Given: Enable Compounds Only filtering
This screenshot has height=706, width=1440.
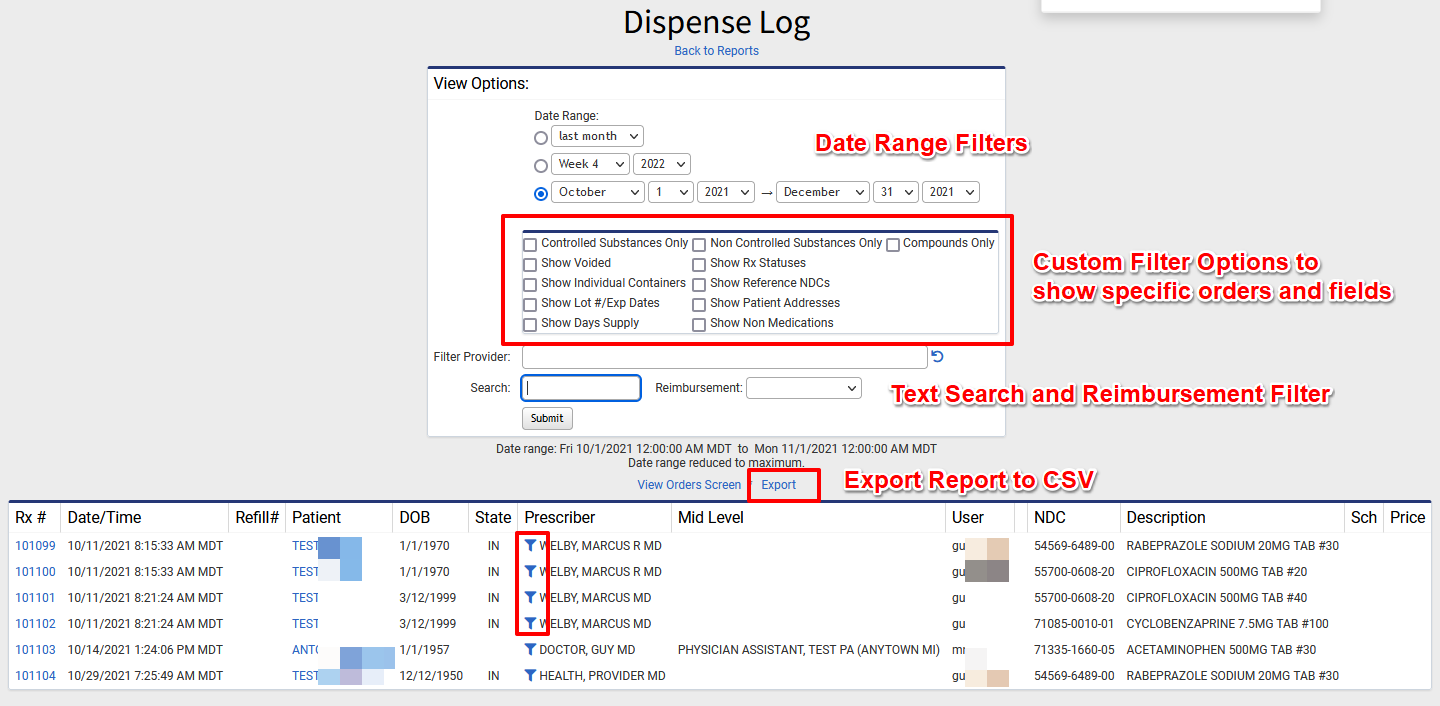Looking at the screenshot, I should [892, 243].
